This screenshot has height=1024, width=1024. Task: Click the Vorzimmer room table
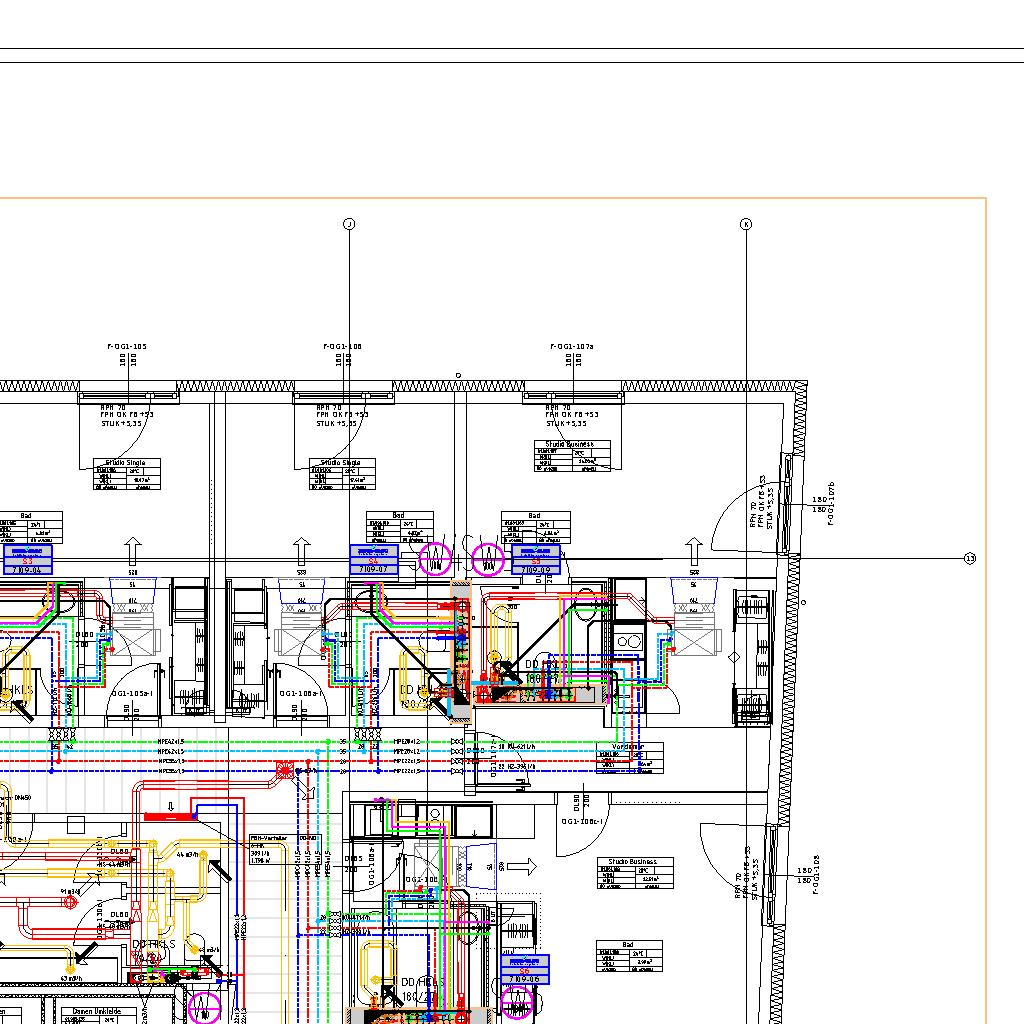(x=630, y=758)
